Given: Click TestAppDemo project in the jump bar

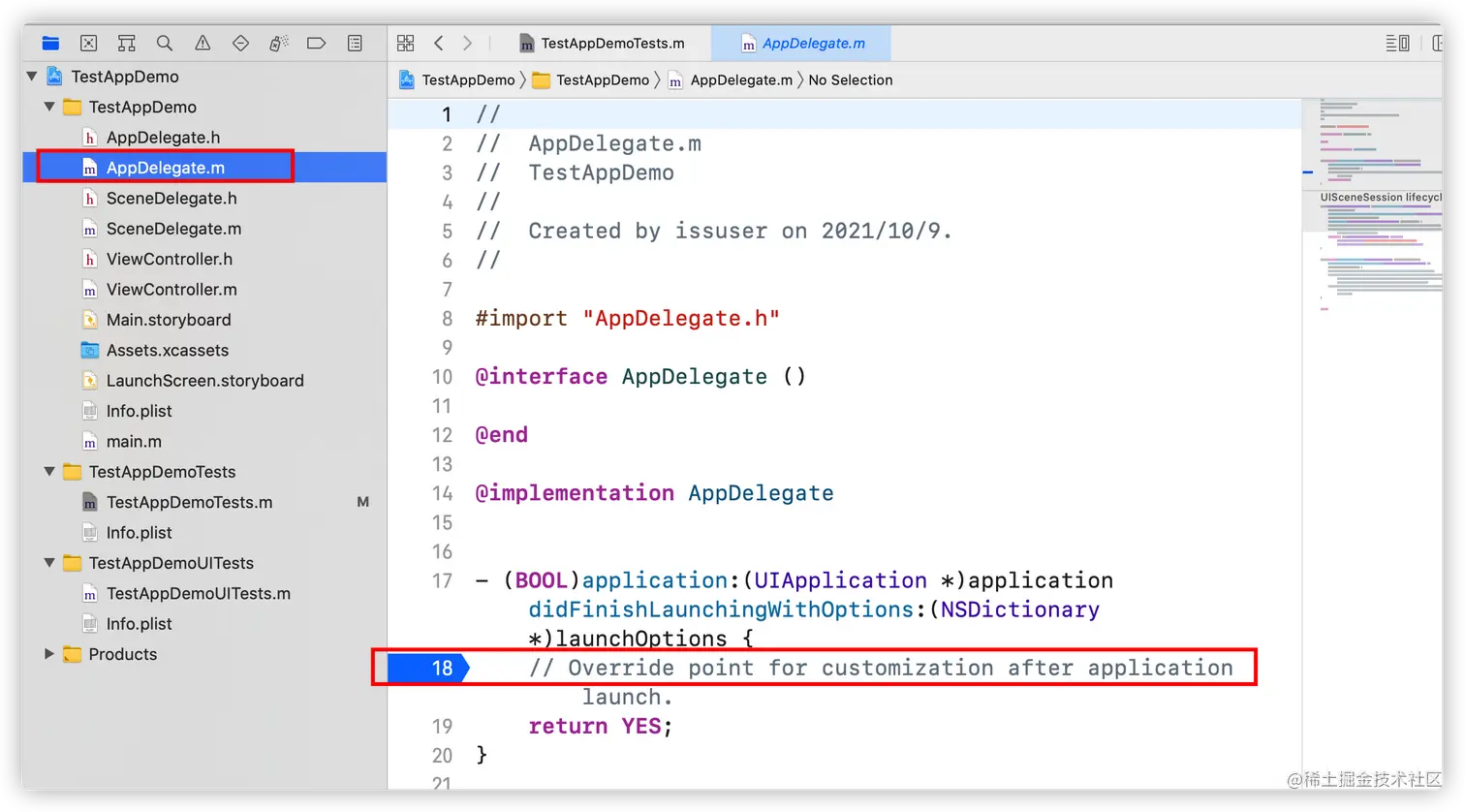Looking at the screenshot, I should click(x=457, y=79).
